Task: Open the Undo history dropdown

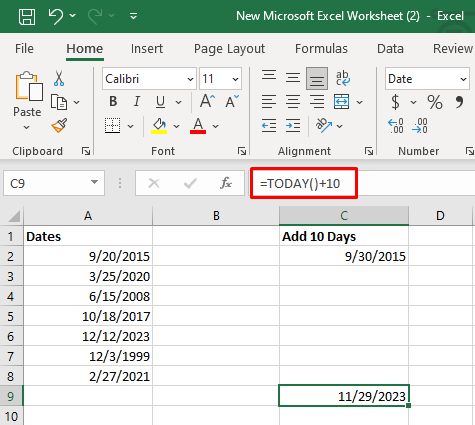Action: coord(73,16)
